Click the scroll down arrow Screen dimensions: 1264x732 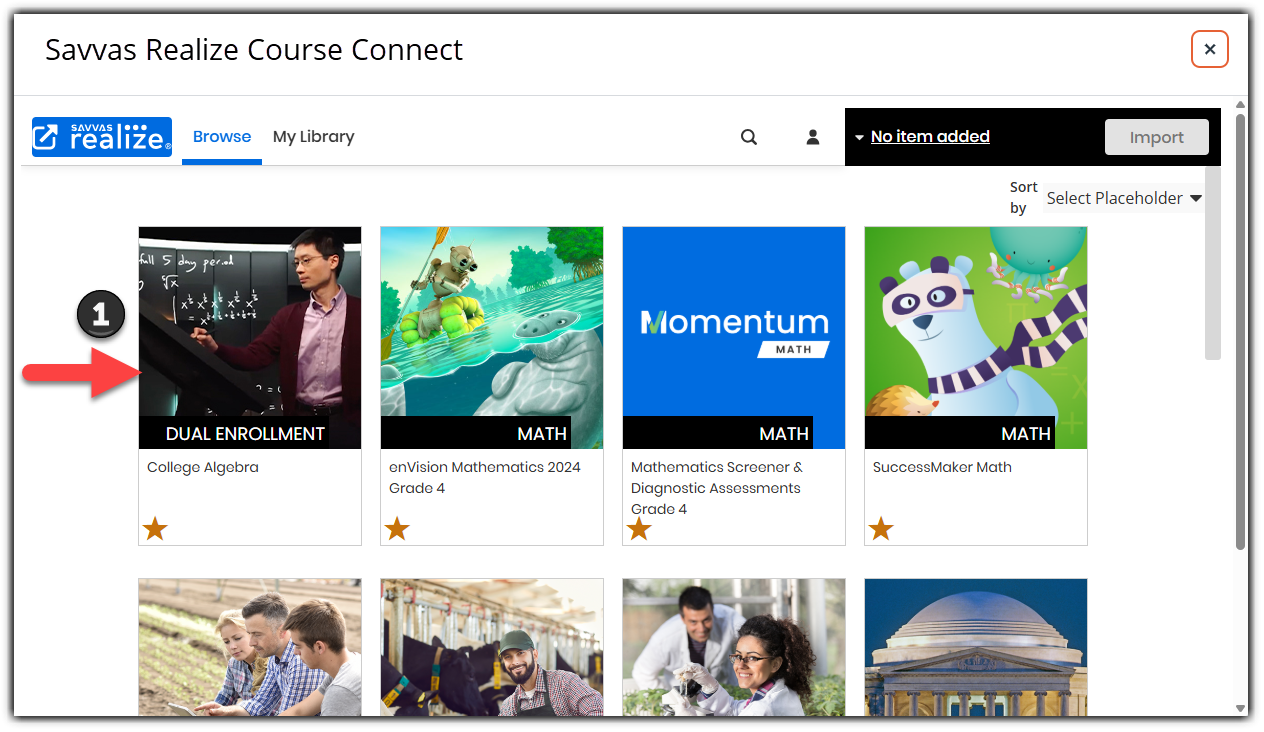1241,709
